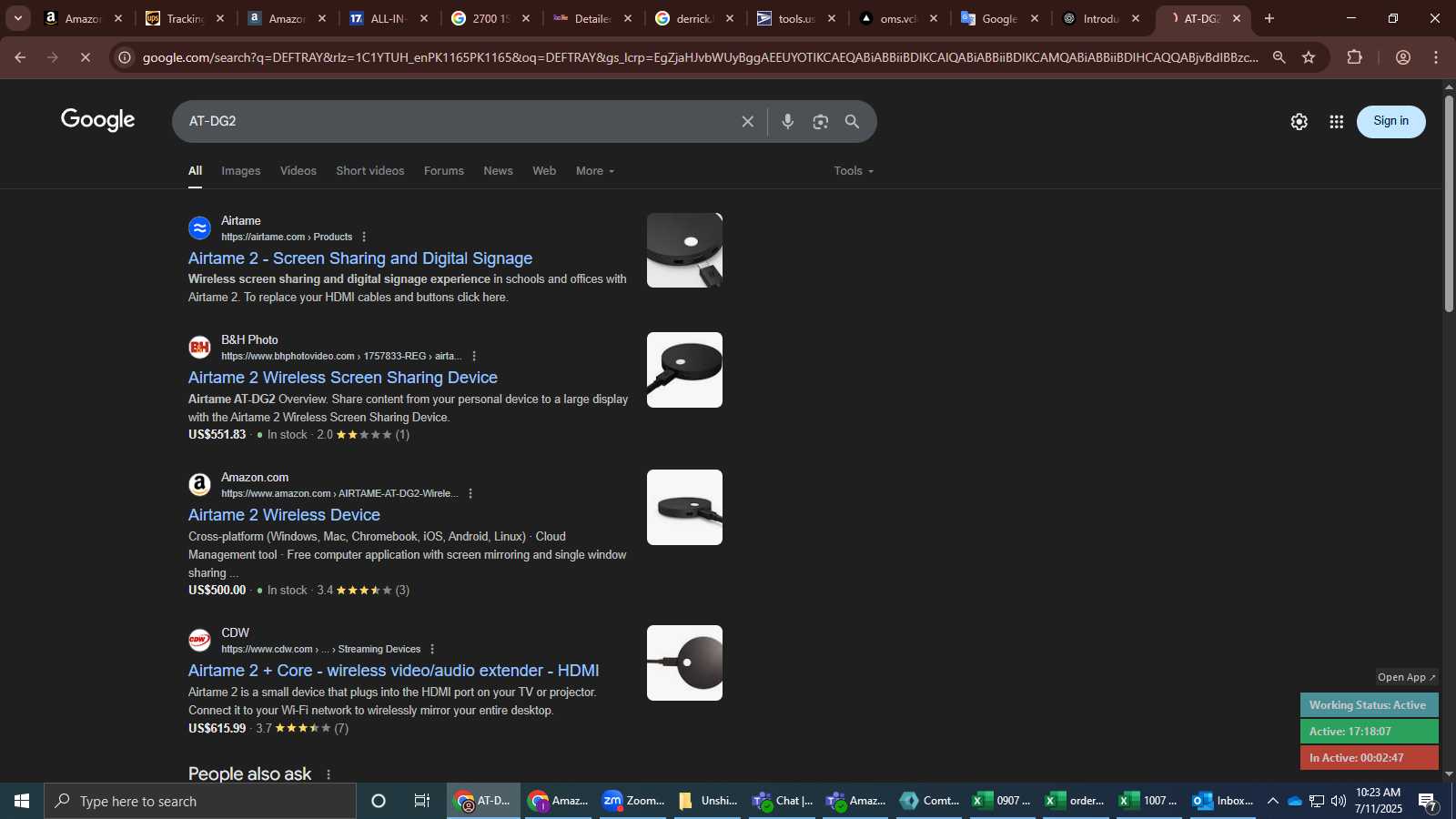Submit search with magnifying glass icon
The height and width of the screenshot is (819, 1456).
(852, 121)
